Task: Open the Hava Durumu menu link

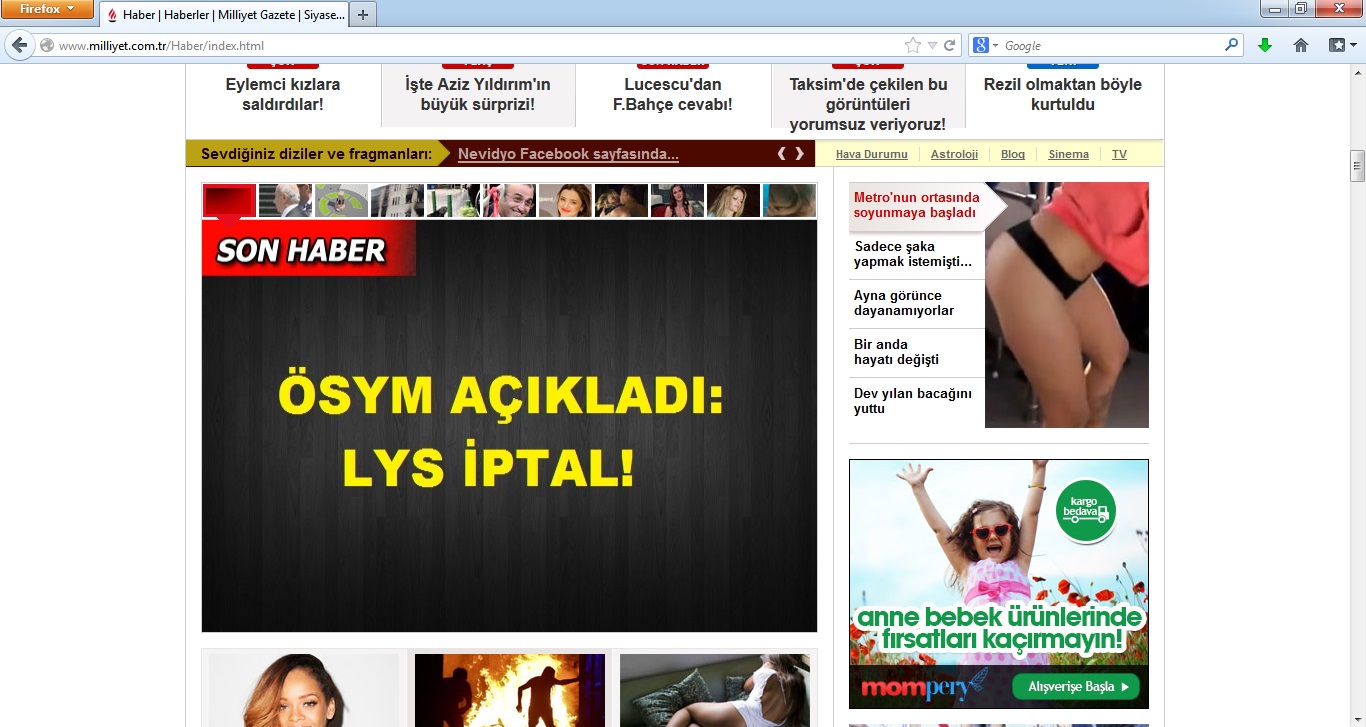Action: coord(872,154)
